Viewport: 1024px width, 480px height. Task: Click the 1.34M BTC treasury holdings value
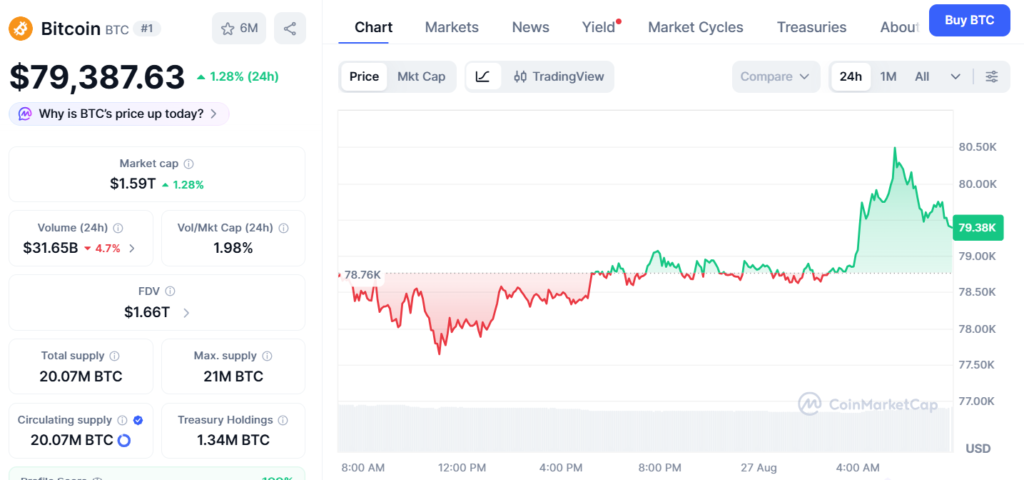coord(233,441)
